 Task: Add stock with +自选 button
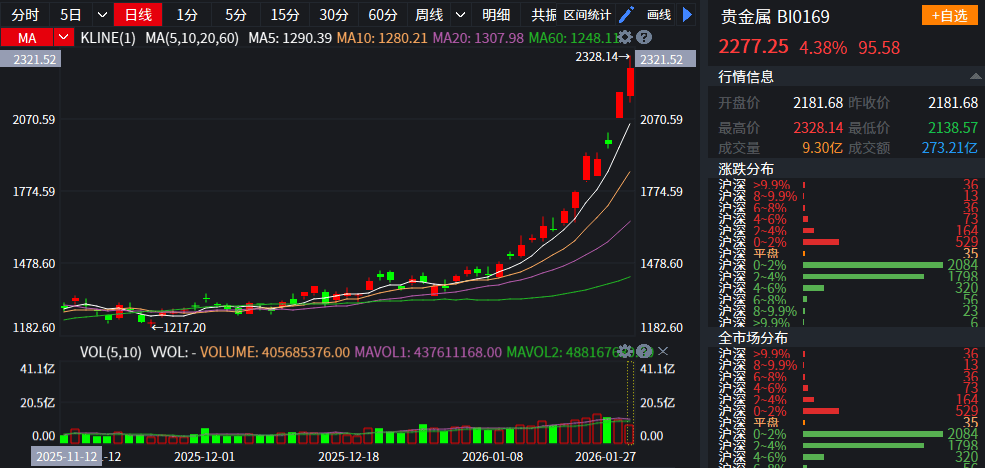[x=949, y=15]
